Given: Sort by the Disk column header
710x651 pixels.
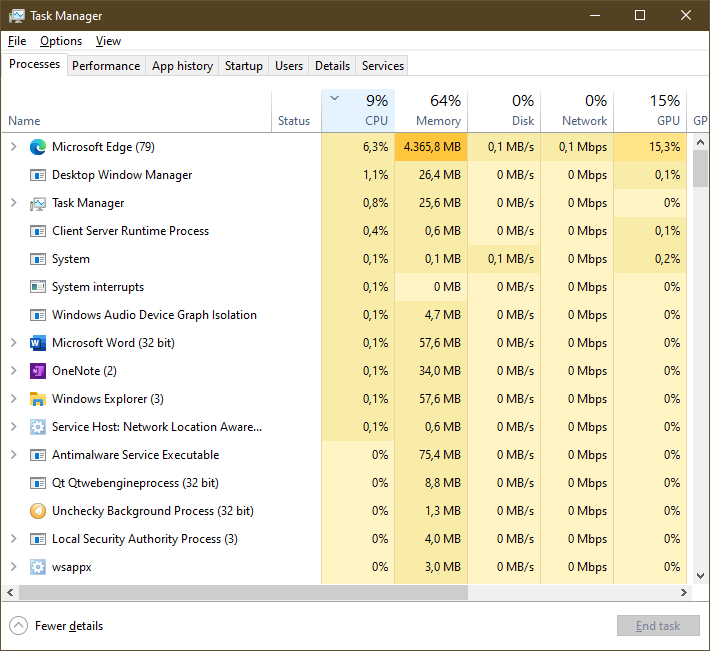Looking at the screenshot, I should point(504,111).
